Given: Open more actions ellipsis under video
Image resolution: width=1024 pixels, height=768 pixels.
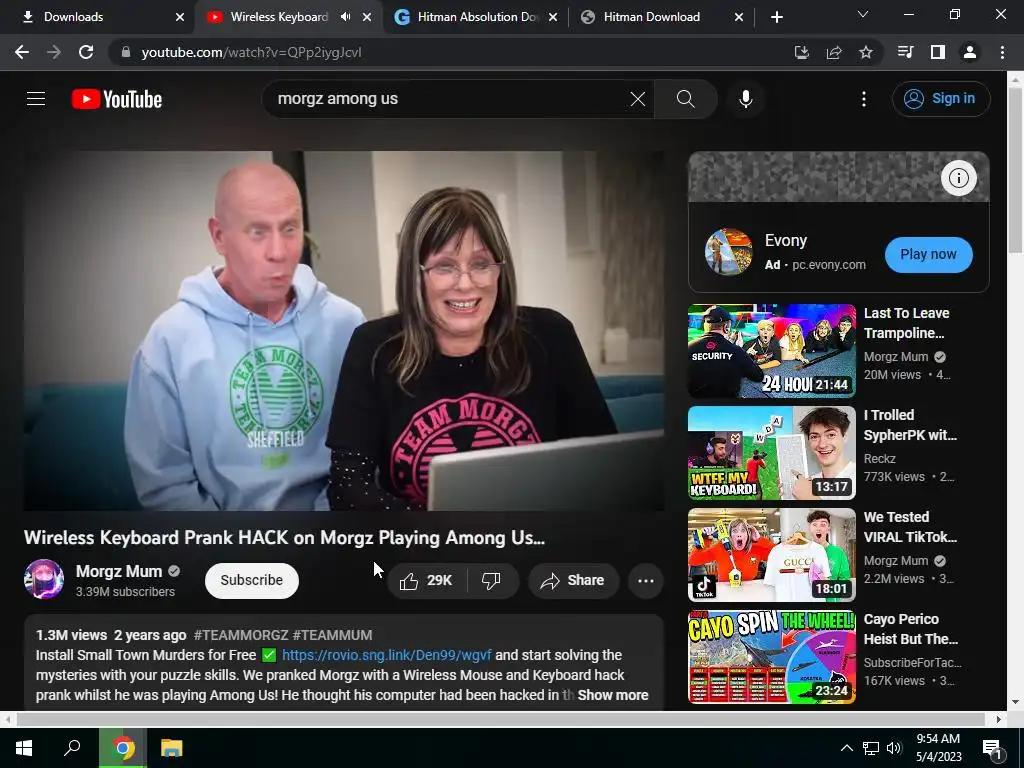Looking at the screenshot, I should (x=645, y=580).
